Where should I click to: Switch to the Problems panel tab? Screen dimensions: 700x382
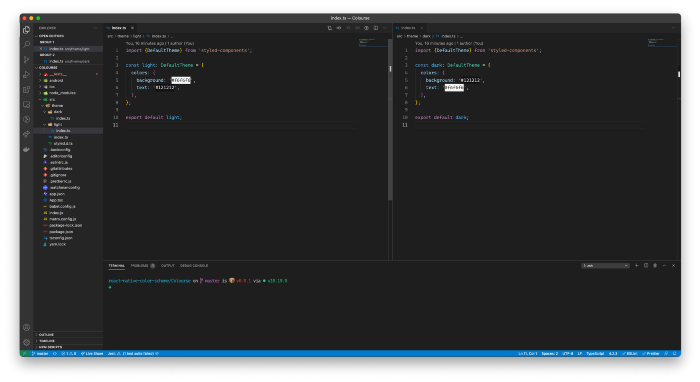click(x=142, y=266)
